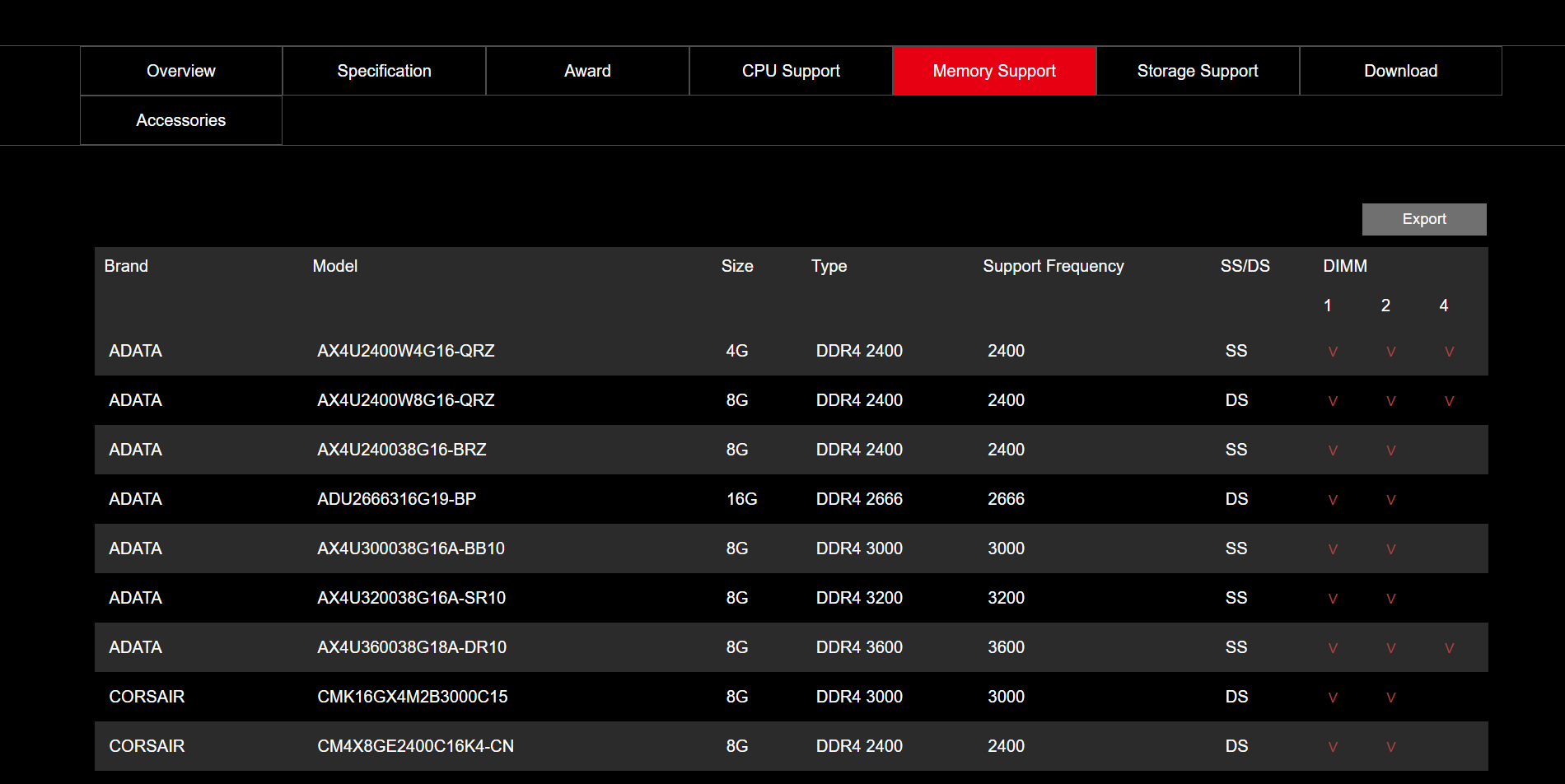Click the Brand column header
1565x784 pixels.
coord(126,266)
